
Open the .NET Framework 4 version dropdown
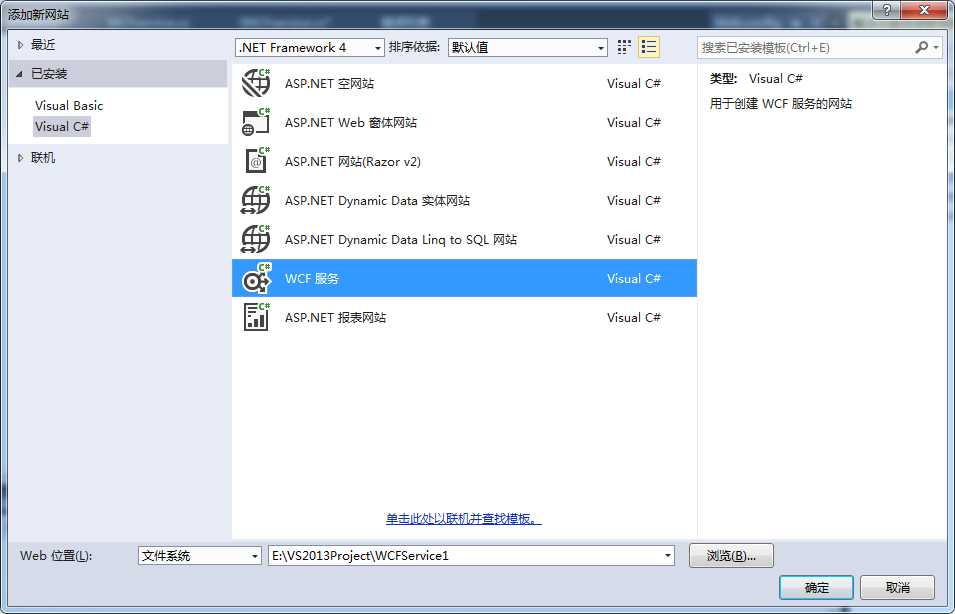tap(309, 48)
